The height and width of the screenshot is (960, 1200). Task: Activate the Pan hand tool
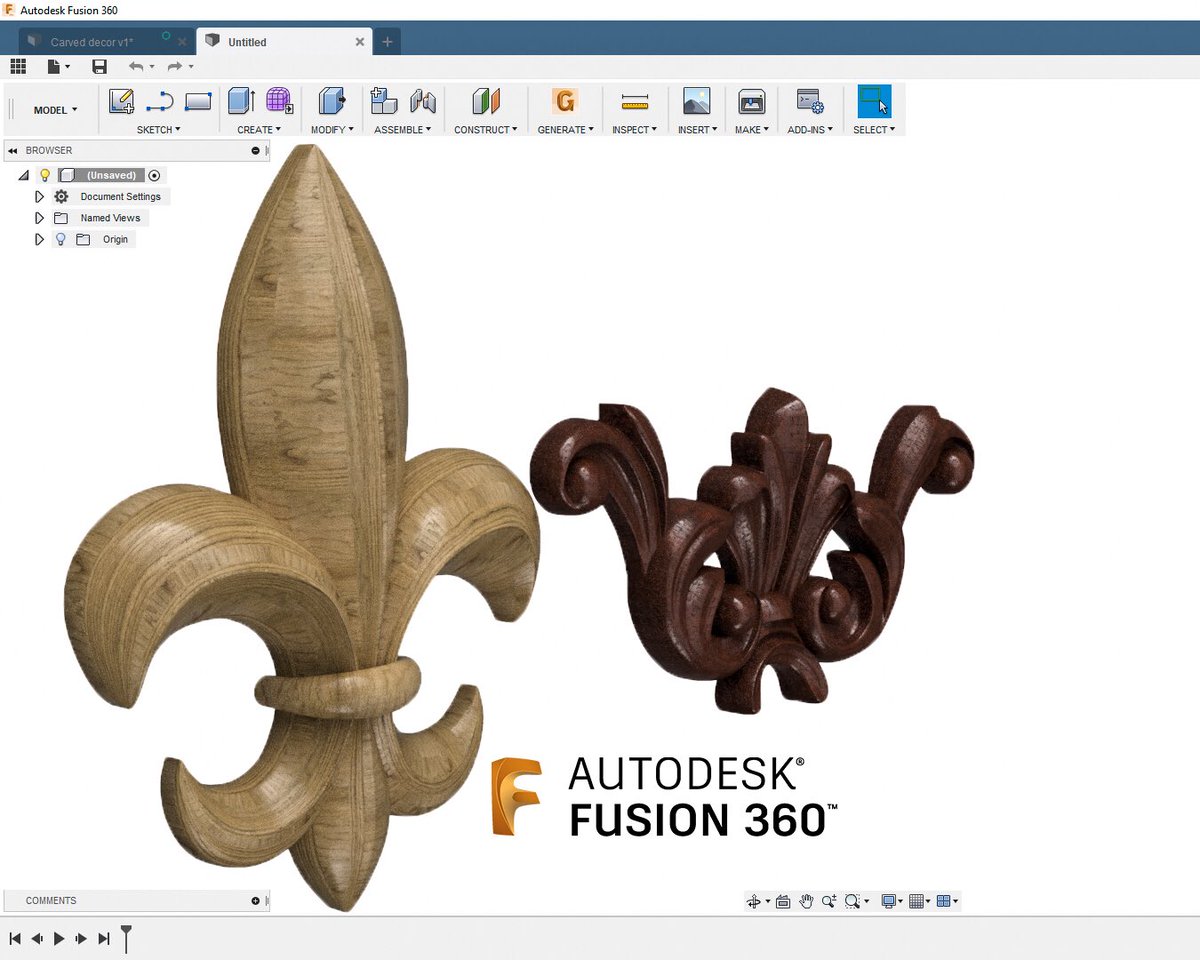(x=806, y=901)
